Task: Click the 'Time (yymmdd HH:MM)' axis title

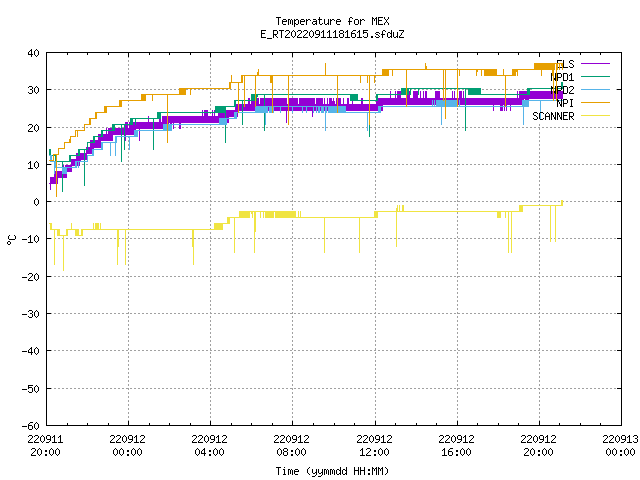Action: pyautogui.click(x=332, y=471)
